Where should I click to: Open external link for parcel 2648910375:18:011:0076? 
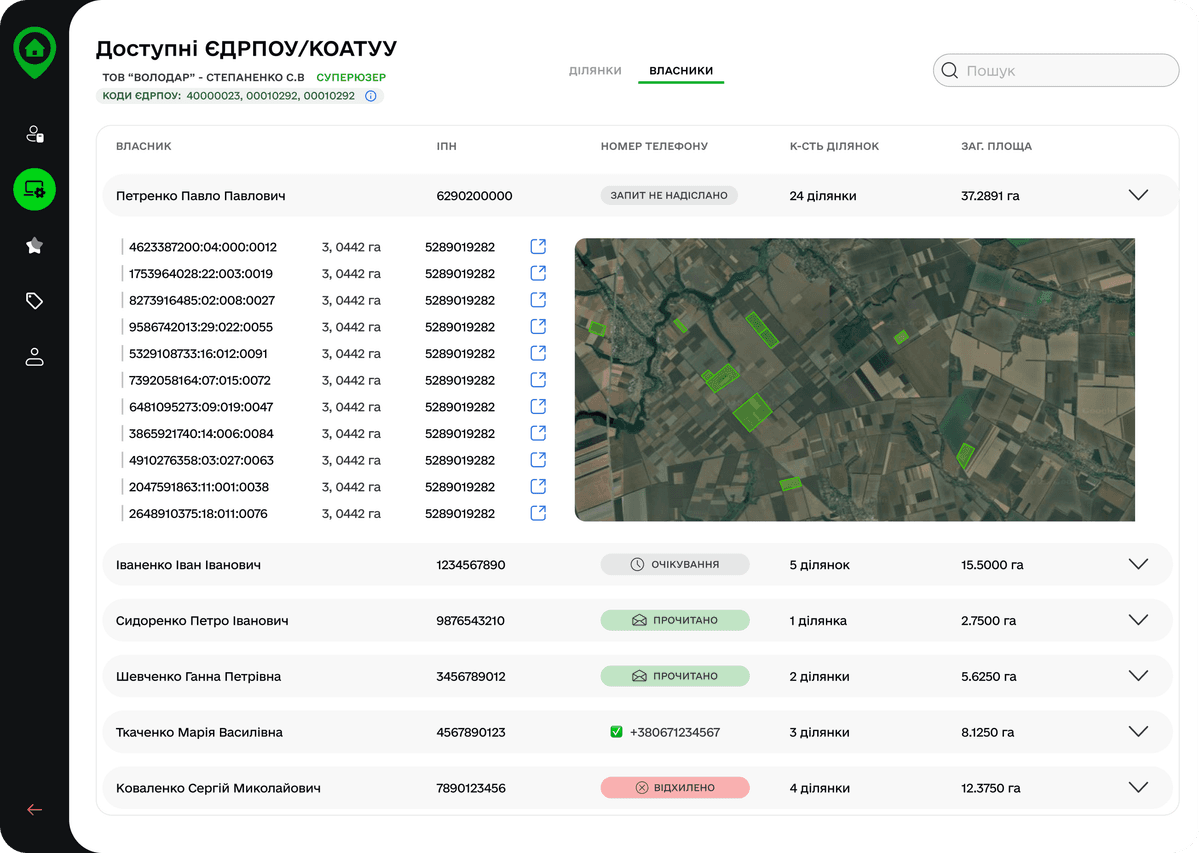click(538, 513)
